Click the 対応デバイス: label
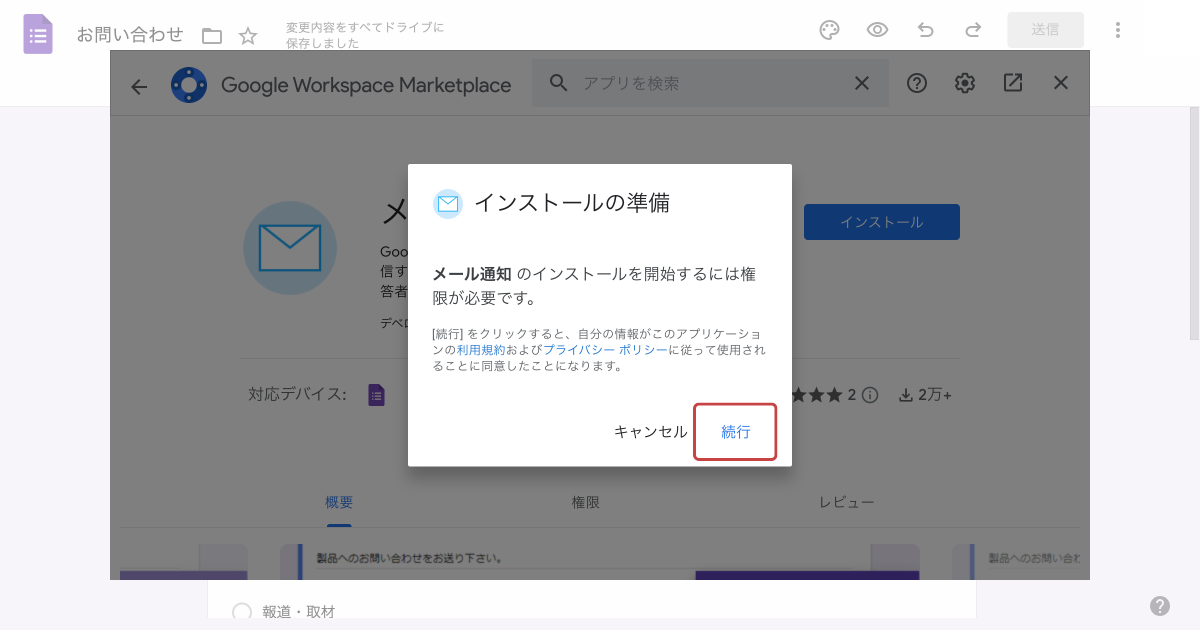Image resolution: width=1200 pixels, height=630 pixels. pos(298,395)
